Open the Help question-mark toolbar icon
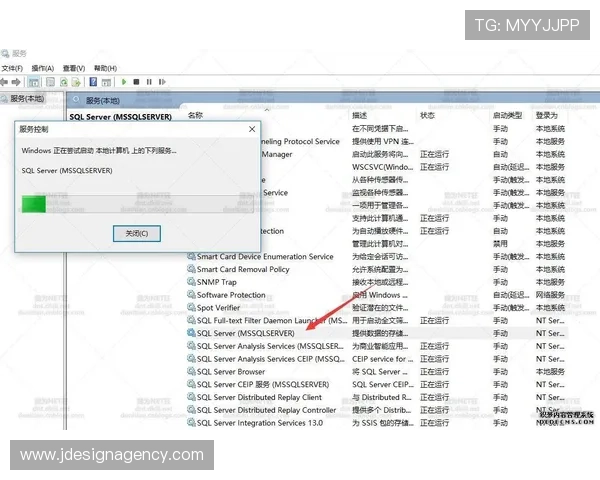Viewport: 600px width, 480px height. (x=93, y=82)
